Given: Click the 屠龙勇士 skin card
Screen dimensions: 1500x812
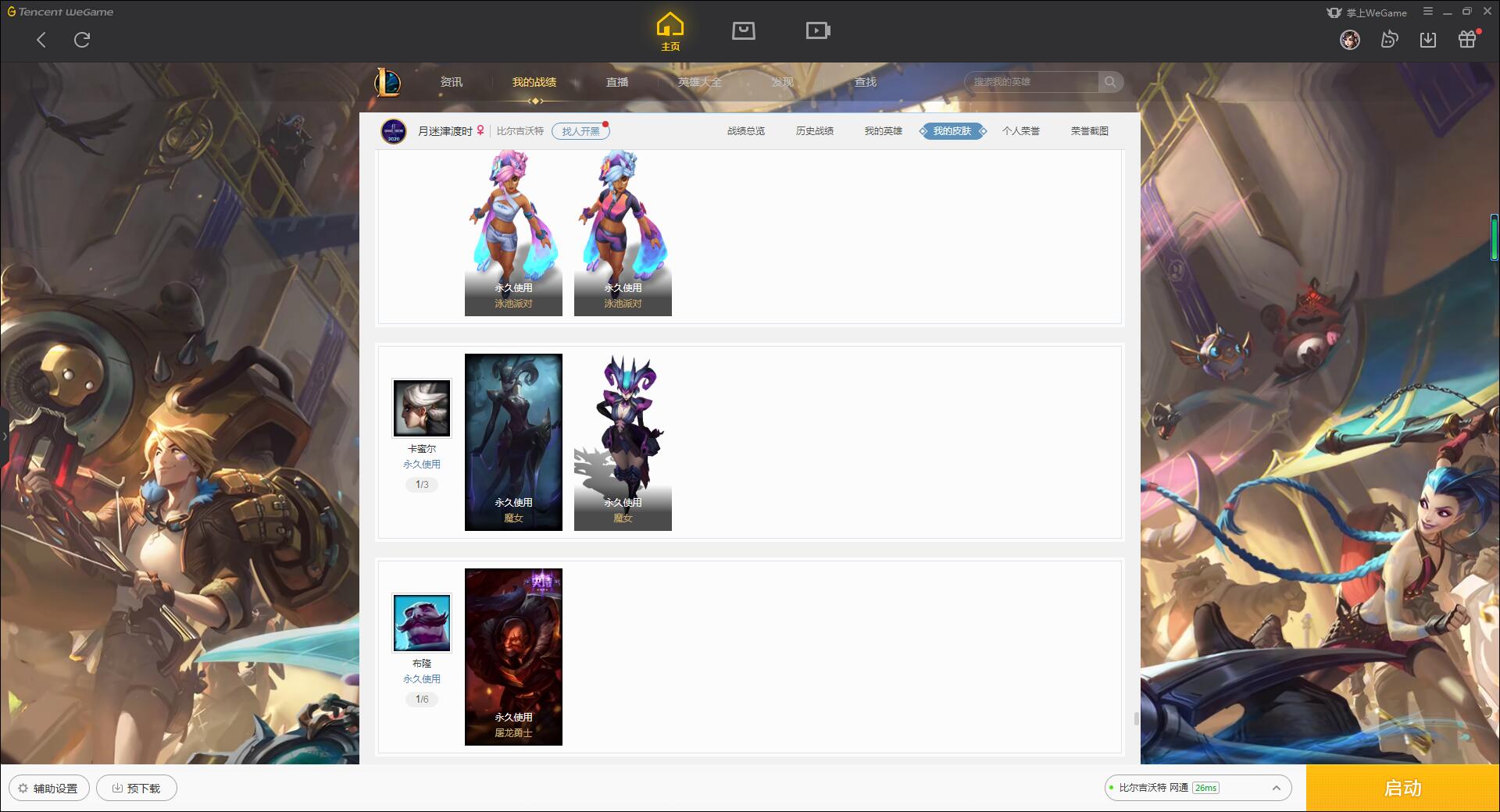Looking at the screenshot, I should 513,657.
